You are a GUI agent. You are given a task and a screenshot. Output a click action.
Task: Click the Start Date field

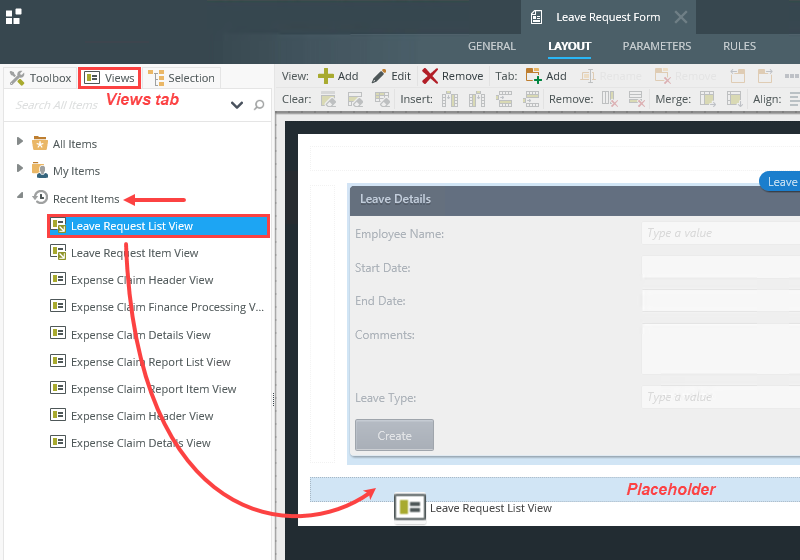(x=720, y=267)
